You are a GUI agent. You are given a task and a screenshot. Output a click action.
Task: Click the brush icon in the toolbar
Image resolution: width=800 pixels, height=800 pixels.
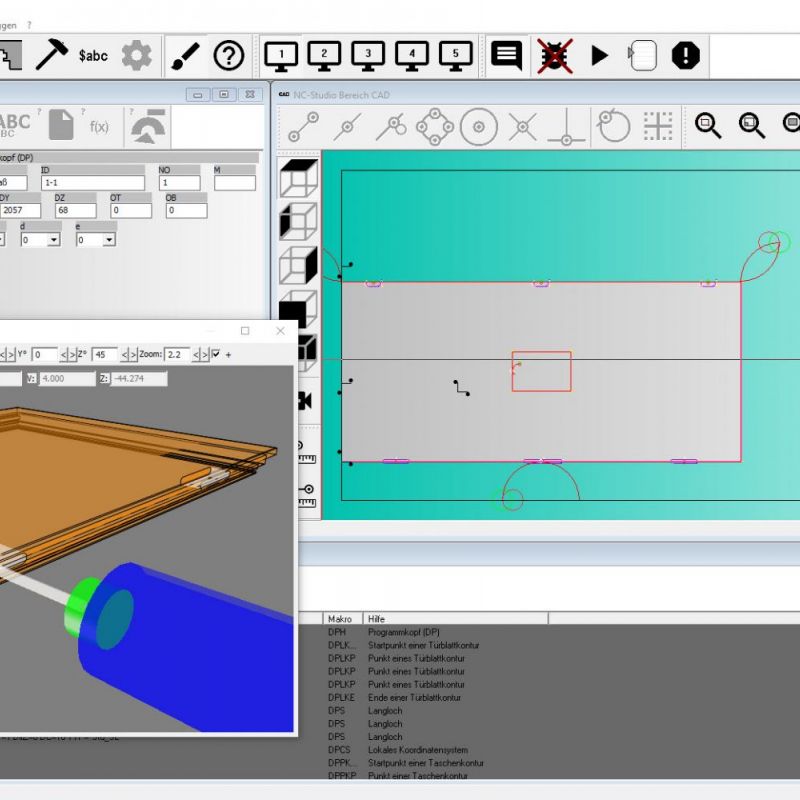[x=186, y=56]
